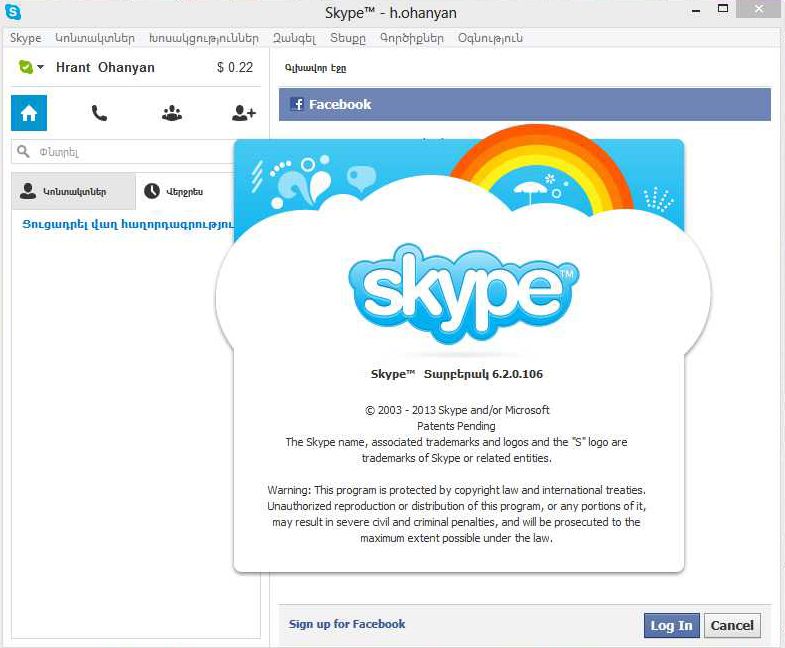Open the Sign up for Facebook link
This screenshot has width=785, height=648.
[347, 624]
